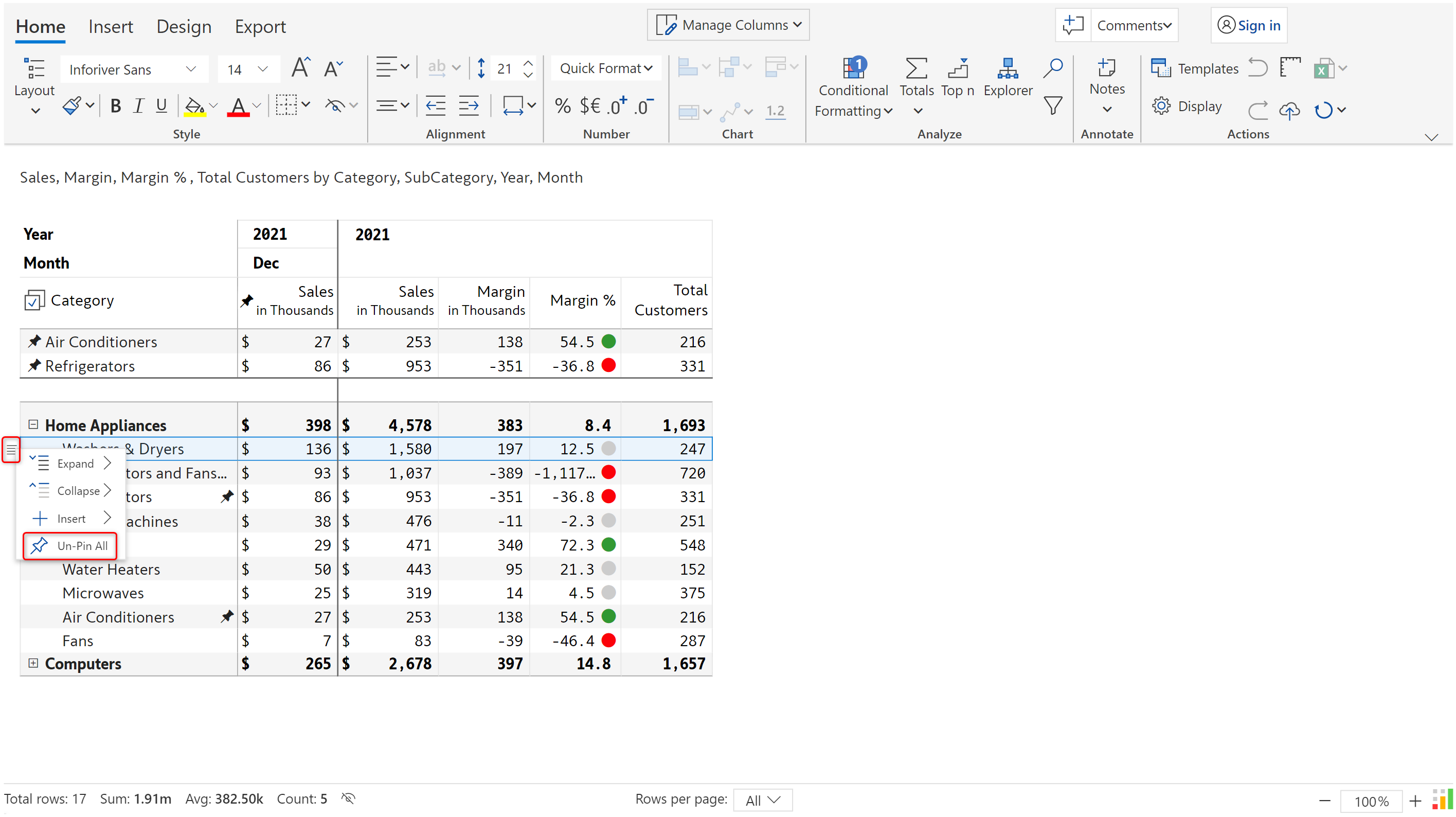Toggle hidden items eye in status bar

348,798
